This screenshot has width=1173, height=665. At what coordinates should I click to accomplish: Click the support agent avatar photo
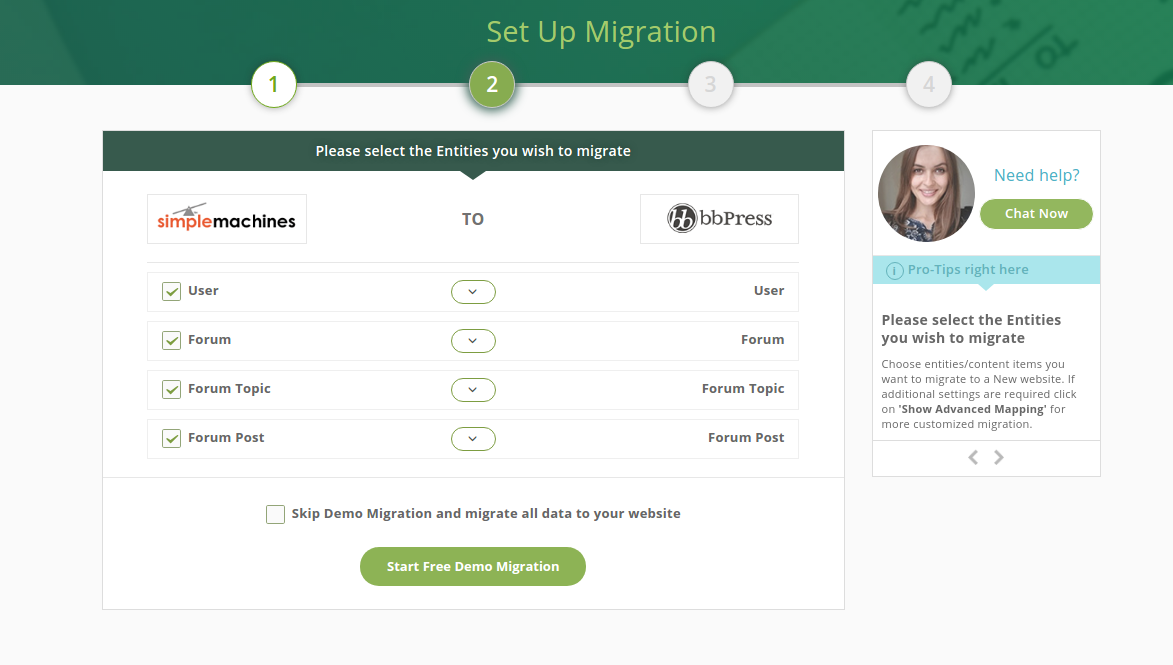[926, 193]
